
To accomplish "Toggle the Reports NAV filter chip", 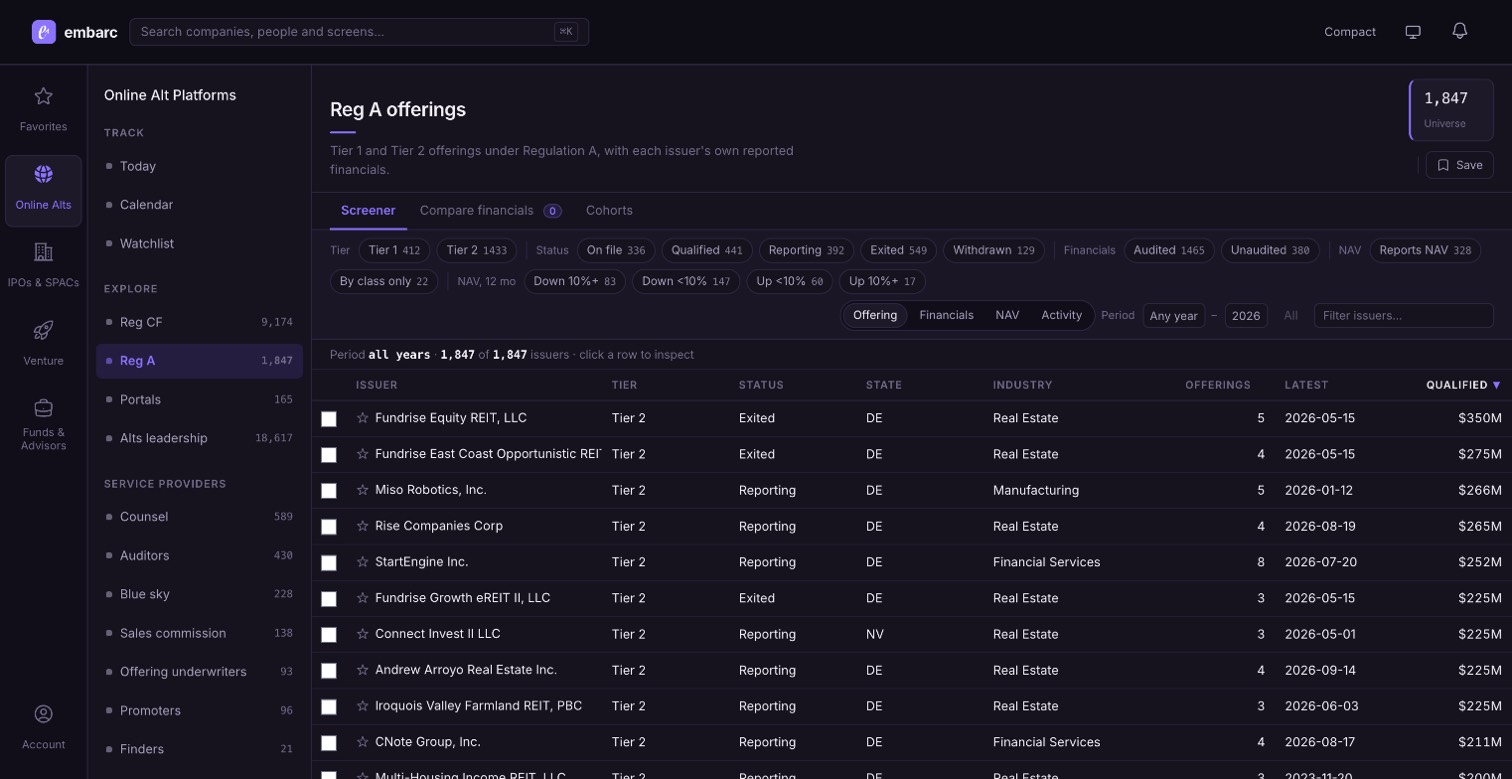I will tap(1425, 250).
